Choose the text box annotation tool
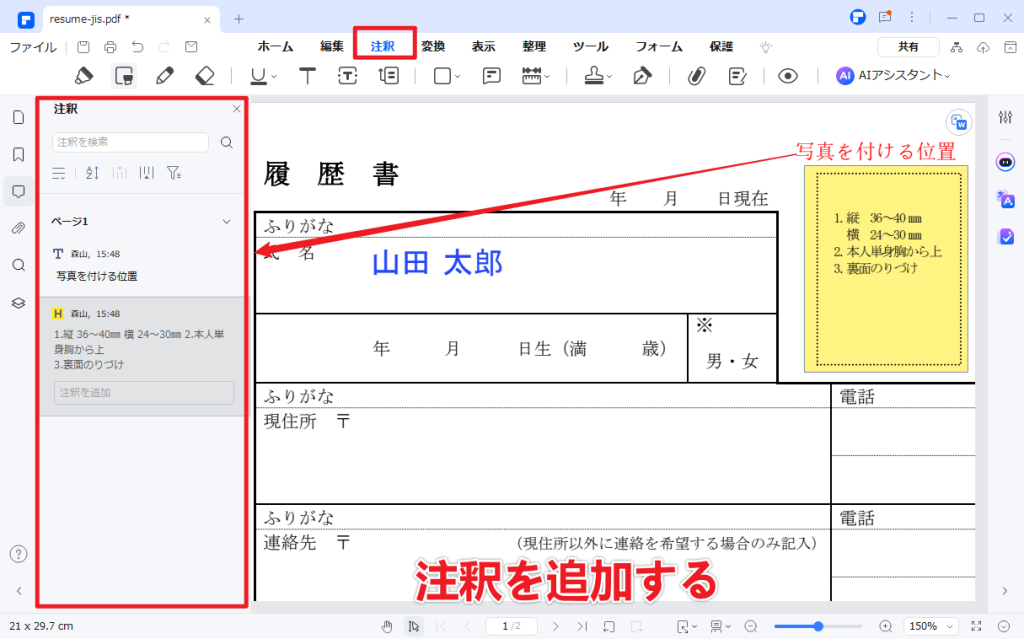Image resolution: width=1024 pixels, height=639 pixels. click(347, 75)
